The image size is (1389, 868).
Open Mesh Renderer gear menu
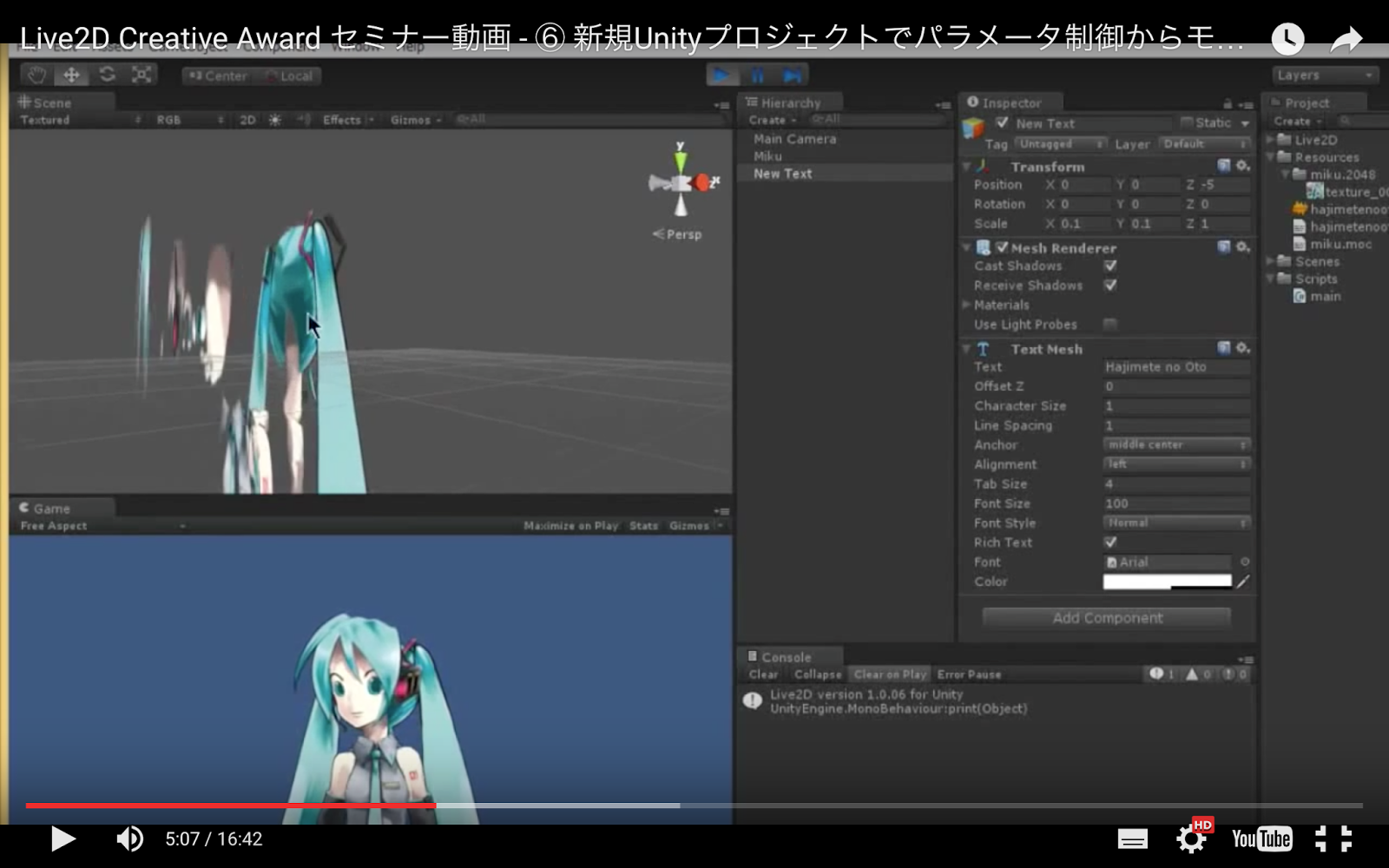(x=1243, y=247)
